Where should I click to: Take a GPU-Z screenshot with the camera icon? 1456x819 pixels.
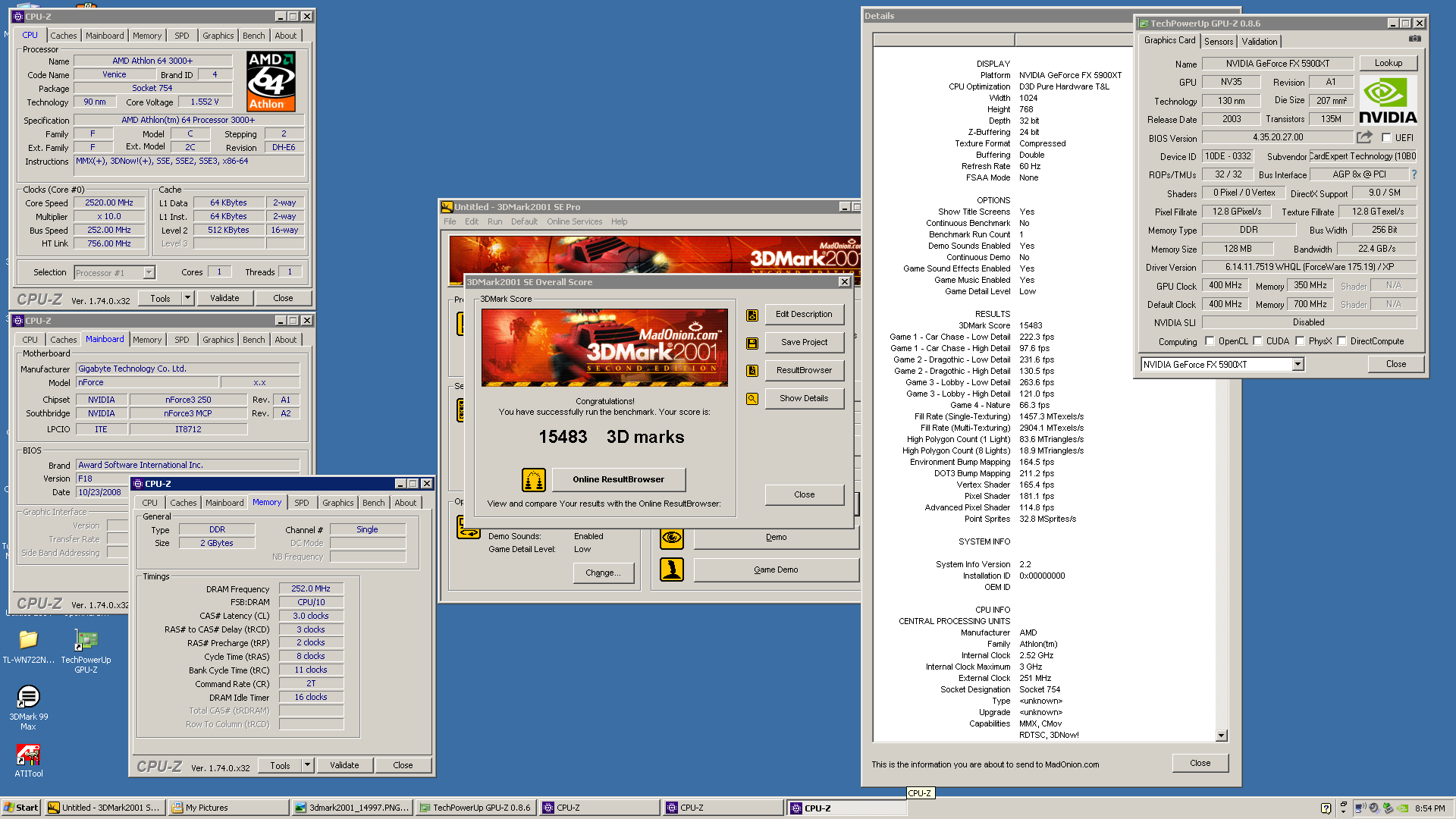point(1414,39)
